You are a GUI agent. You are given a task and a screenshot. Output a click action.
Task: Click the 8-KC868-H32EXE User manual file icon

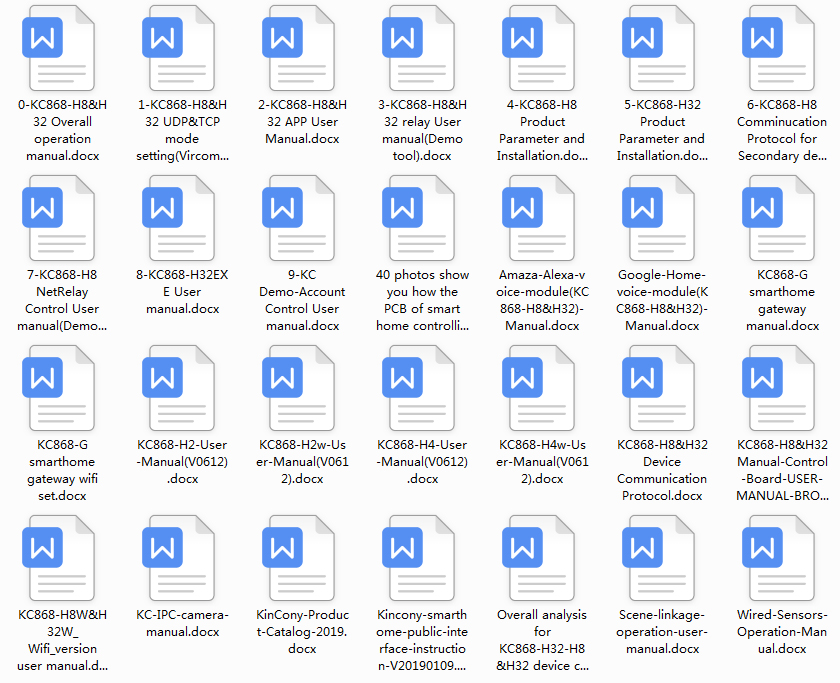pos(182,217)
